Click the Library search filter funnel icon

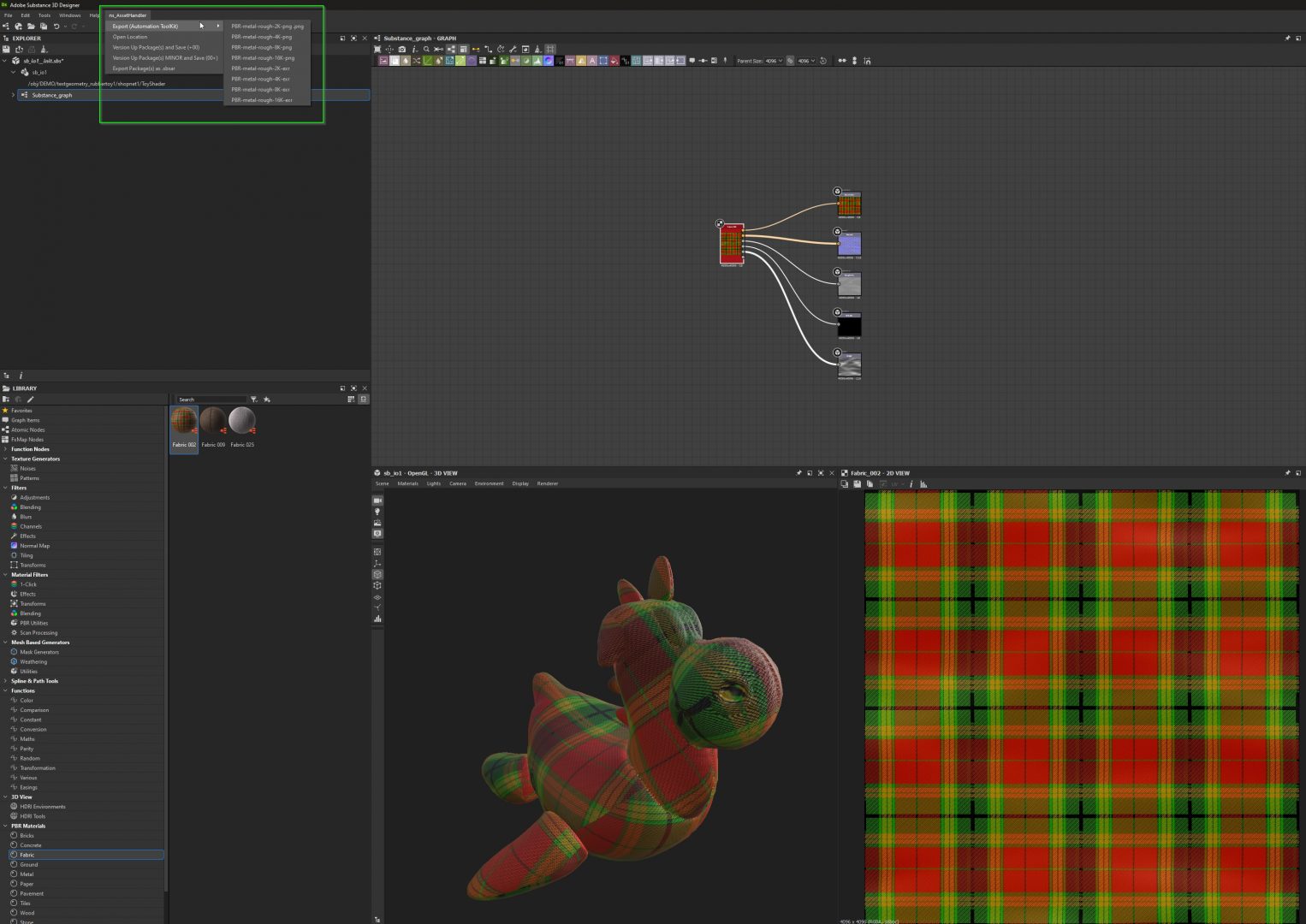pyautogui.click(x=253, y=400)
